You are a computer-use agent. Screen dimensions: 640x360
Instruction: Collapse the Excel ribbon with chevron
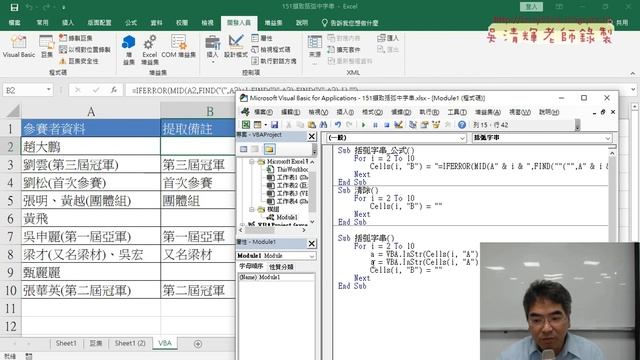point(633,73)
